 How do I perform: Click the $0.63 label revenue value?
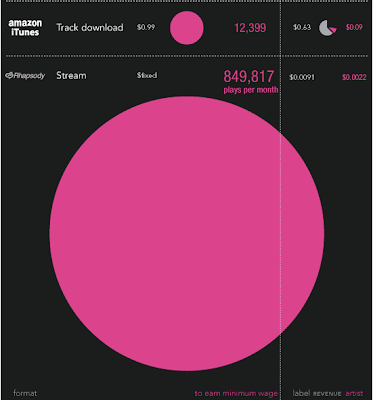point(302,27)
